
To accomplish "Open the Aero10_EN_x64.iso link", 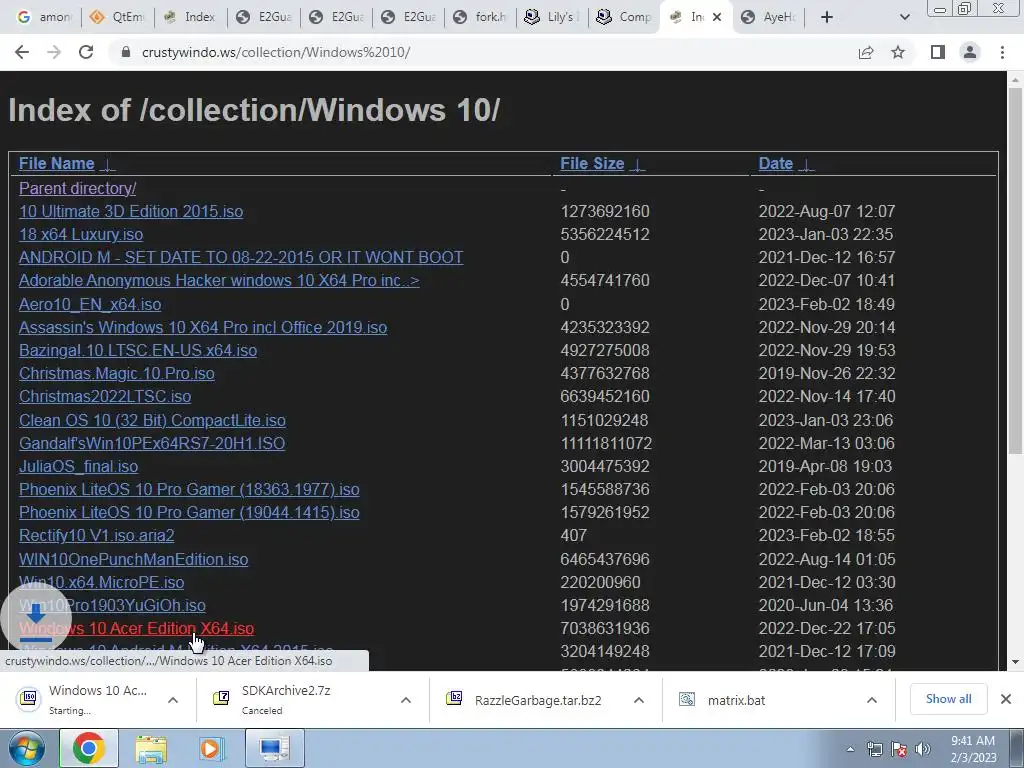I will [89, 304].
